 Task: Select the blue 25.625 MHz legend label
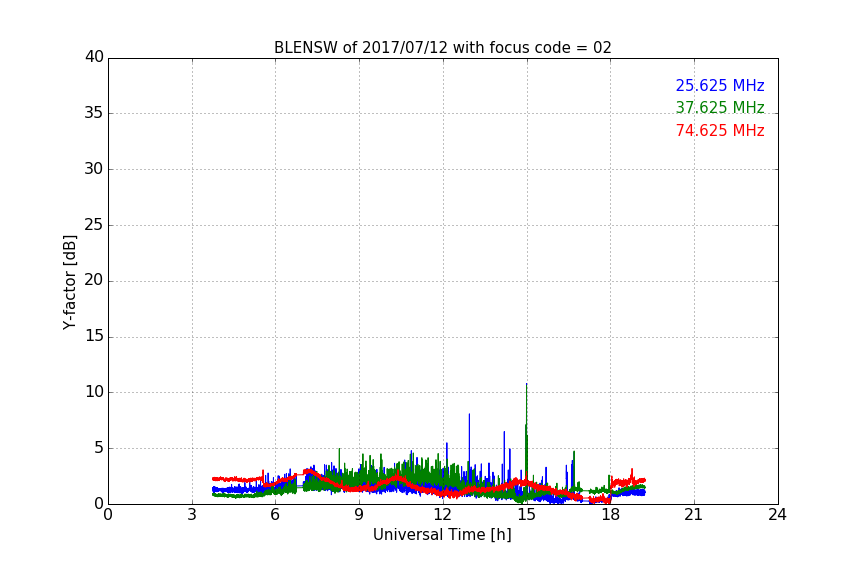coord(720,85)
